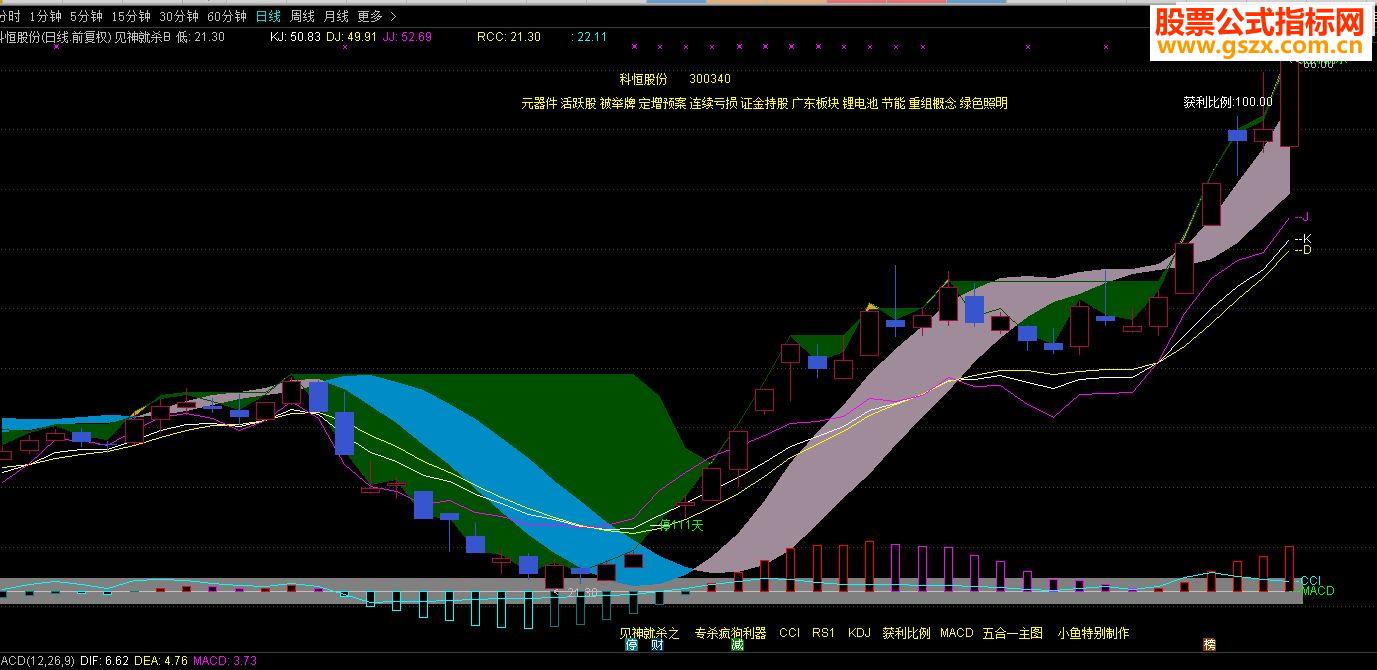Click the 停 event marker icon
Viewport: 1377px width, 670px height.
pos(631,645)
